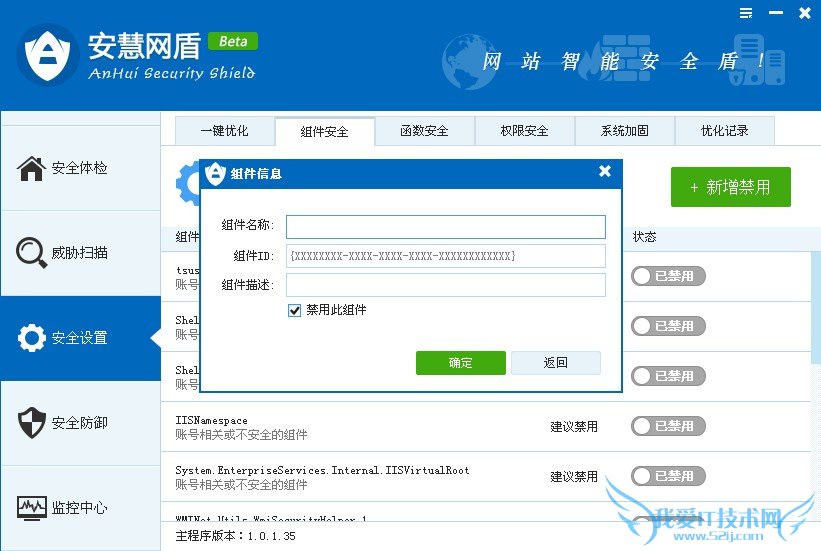
Task: Select the 威胁扫描 magnifier icon
Action: (31, 252)
